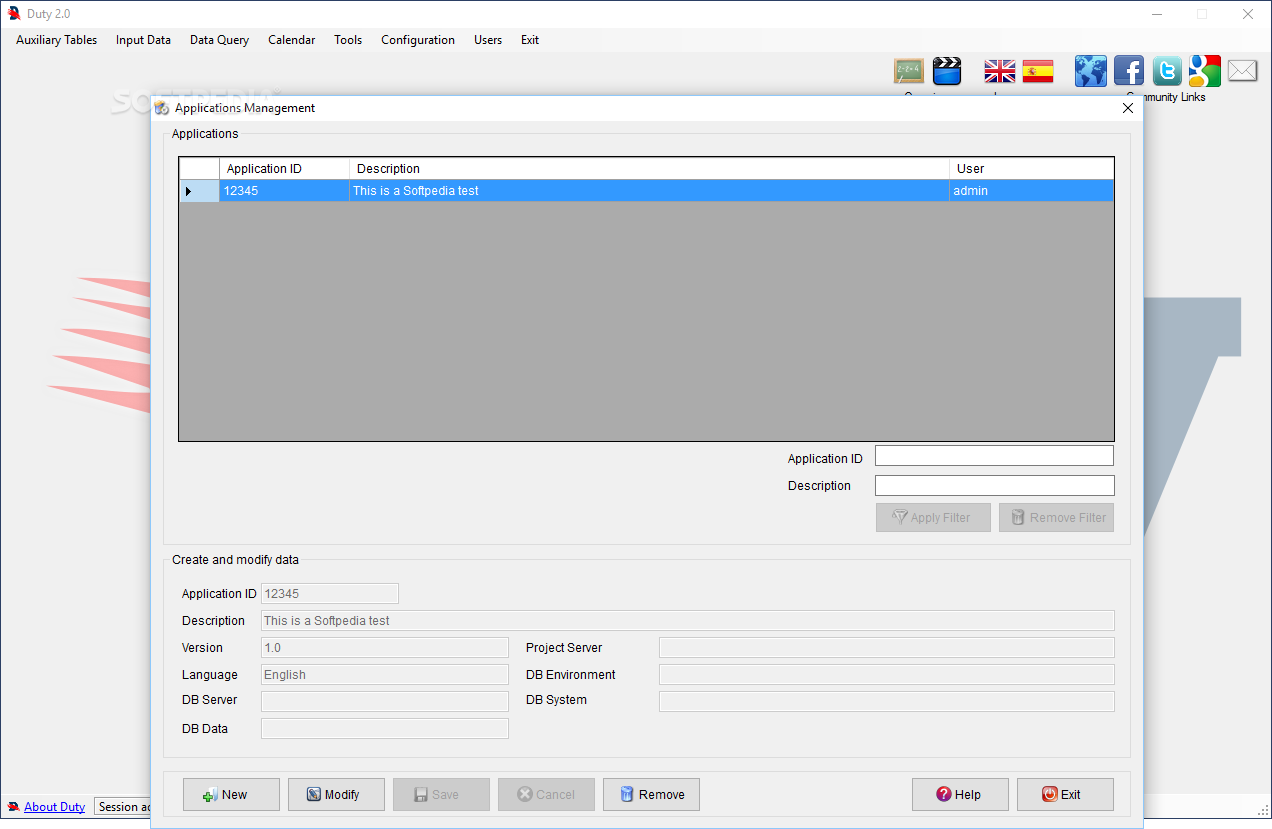Select the admin user cell

click(x=1031, y=191)
